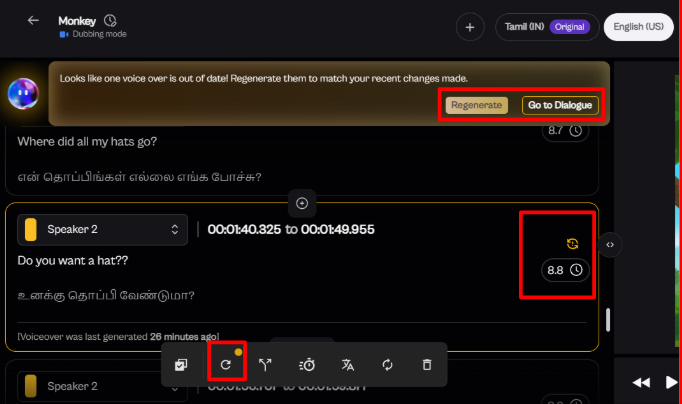Click the regenerate voiceover icon in floating toolbar
682x404 pixels.
click(x=226, y=366)
